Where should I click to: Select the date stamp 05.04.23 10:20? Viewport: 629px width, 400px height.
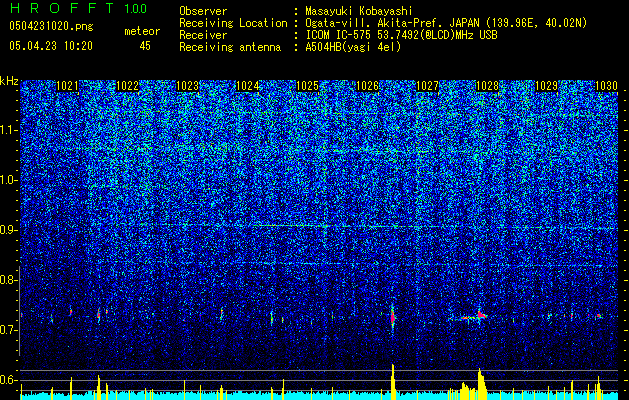[x=51, y=46]
